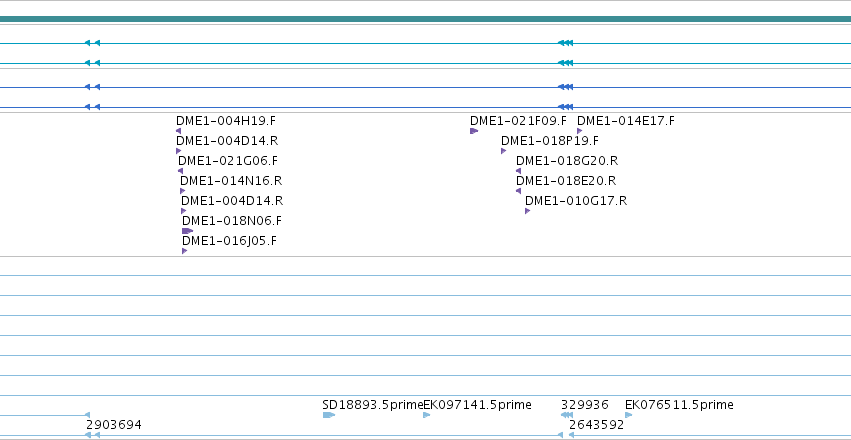Click the arrow glyph beneath DME1-018G20.R

(x=518, y=171)
